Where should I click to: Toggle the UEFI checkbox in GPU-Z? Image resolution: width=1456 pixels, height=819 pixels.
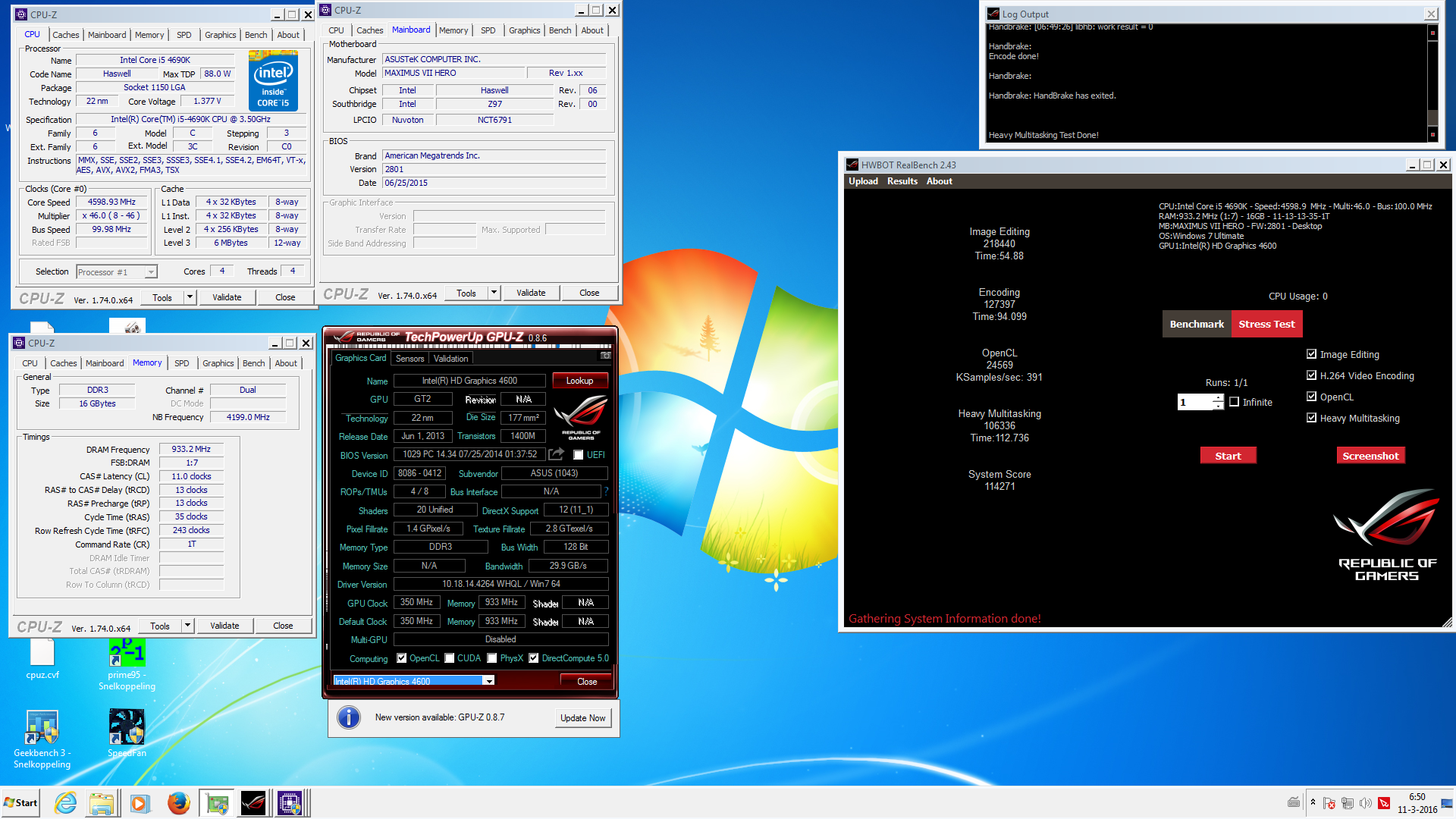(579, 455)
